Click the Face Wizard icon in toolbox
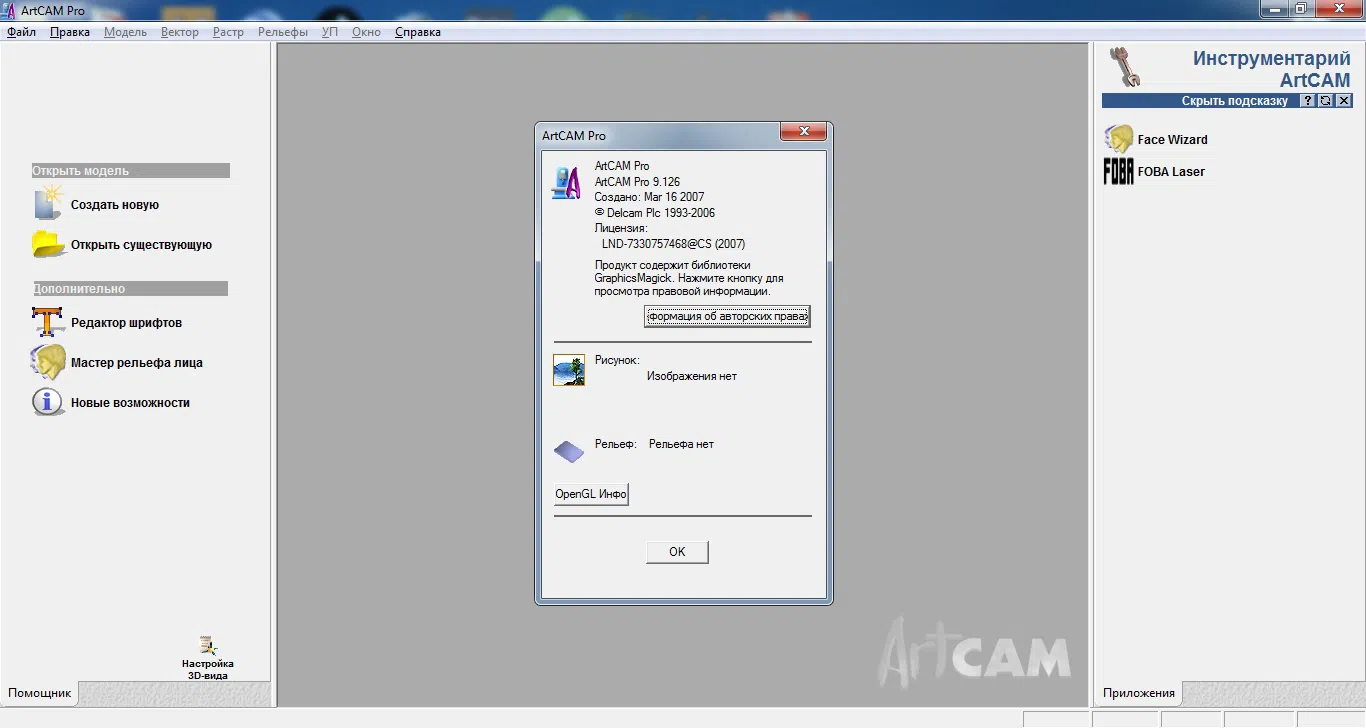The width and height of the screenshot is (1366, 728). (1118, 139)
